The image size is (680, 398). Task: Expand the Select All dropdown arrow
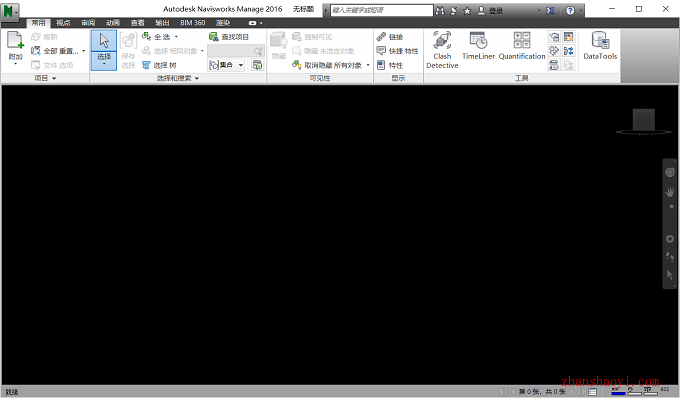[x=176, y=37]
